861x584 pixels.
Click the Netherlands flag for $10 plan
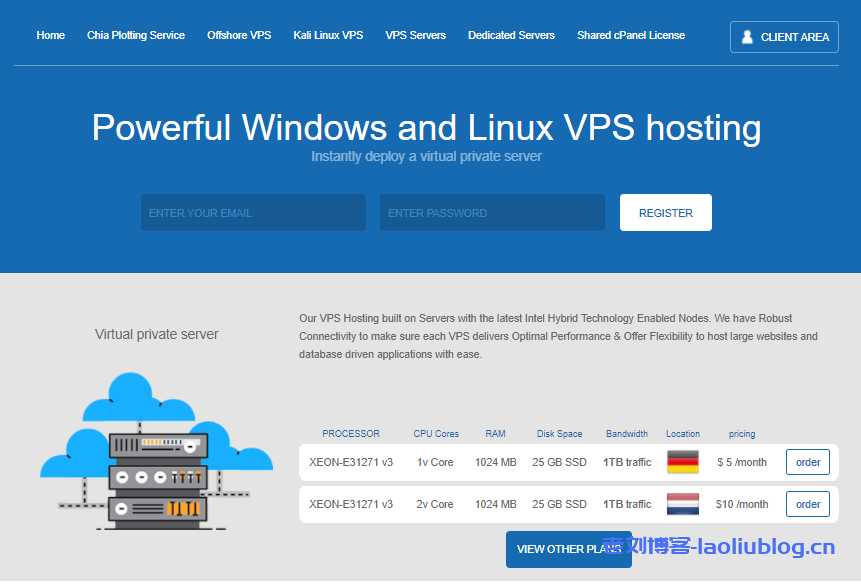pyautogui.click(x=683, y=504)
